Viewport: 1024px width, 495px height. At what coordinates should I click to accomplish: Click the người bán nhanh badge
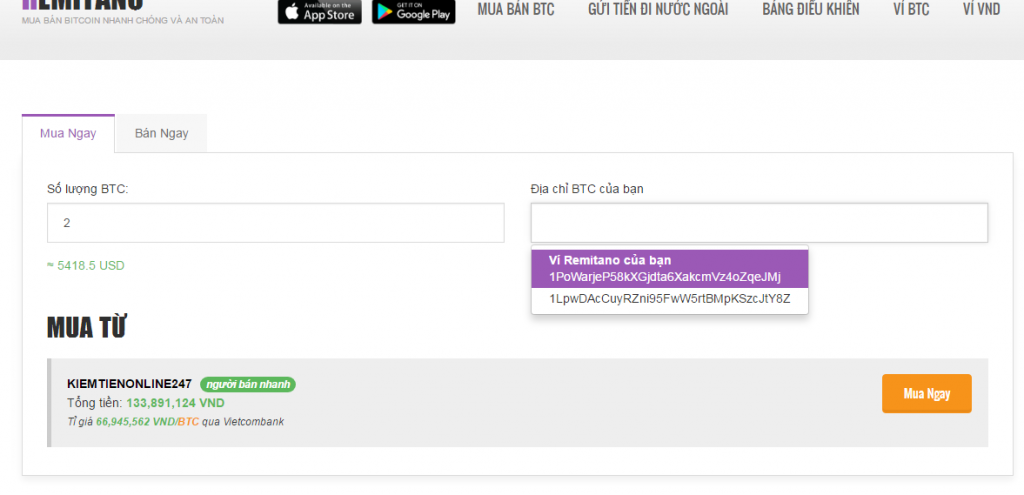[248, 384]
